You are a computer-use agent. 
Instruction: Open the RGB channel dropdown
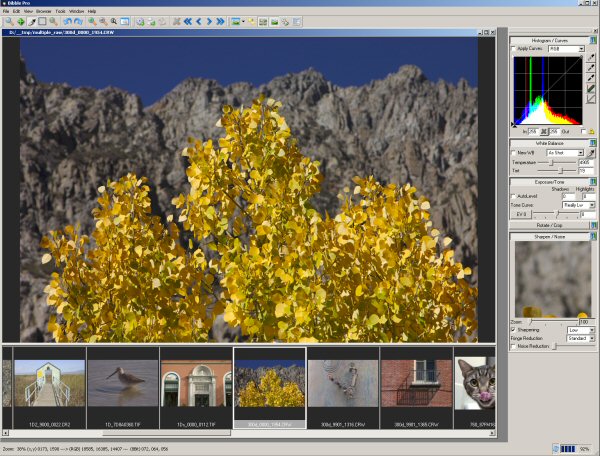point(566,49)
